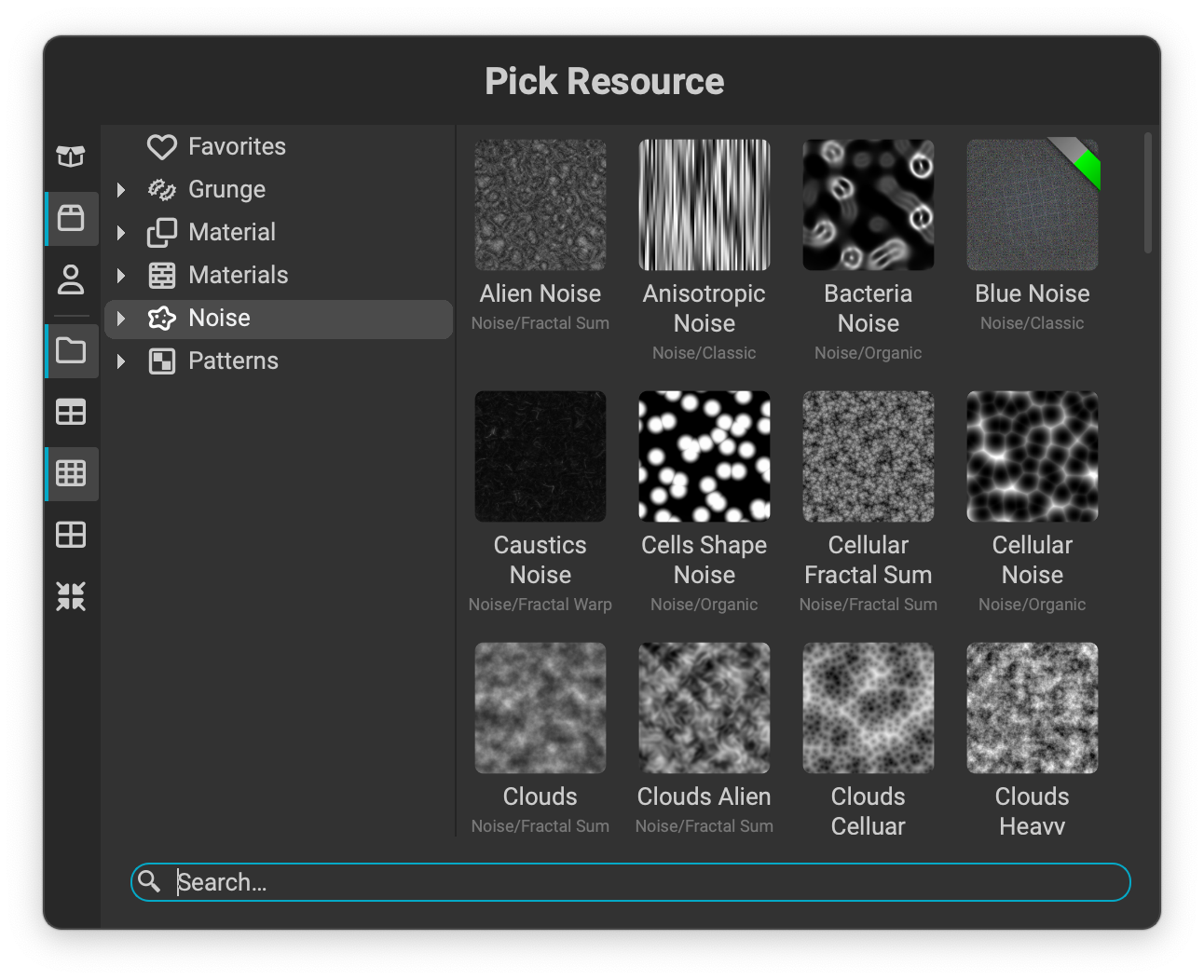
Task: Select the Noise category label
Action: (x=219, y=318)
